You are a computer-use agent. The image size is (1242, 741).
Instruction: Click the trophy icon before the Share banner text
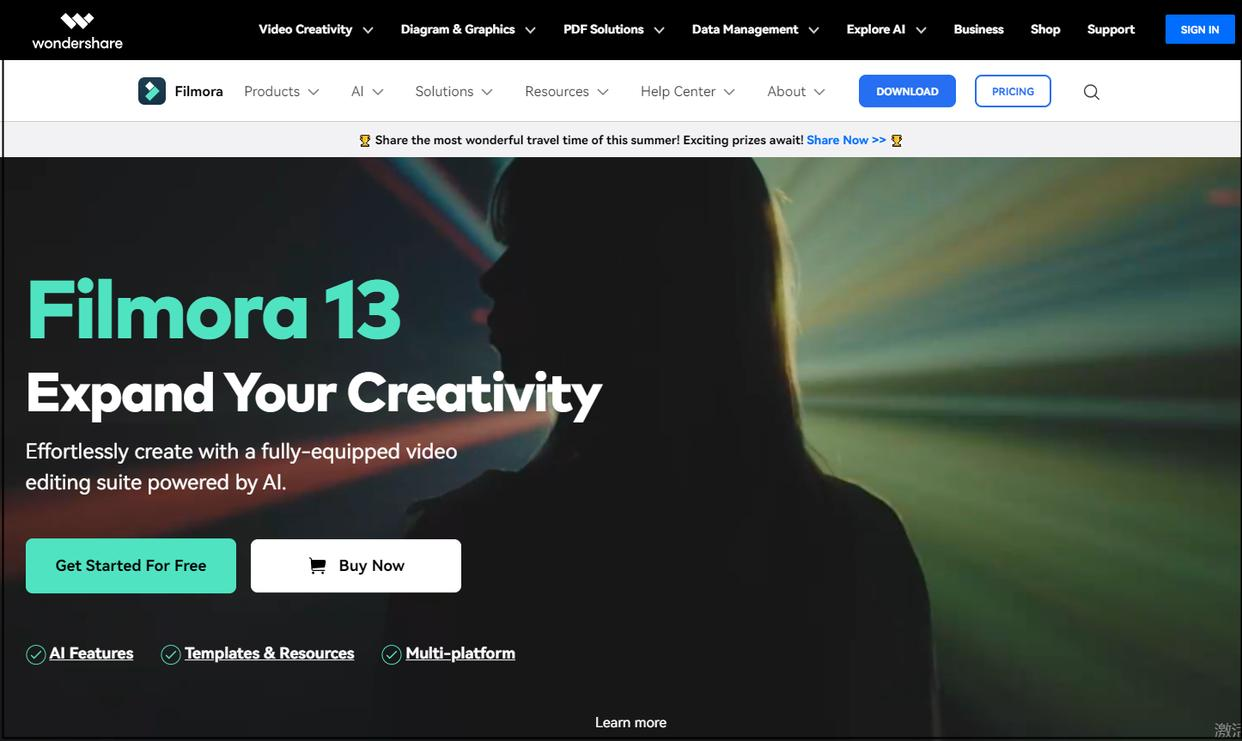[365, 141]
